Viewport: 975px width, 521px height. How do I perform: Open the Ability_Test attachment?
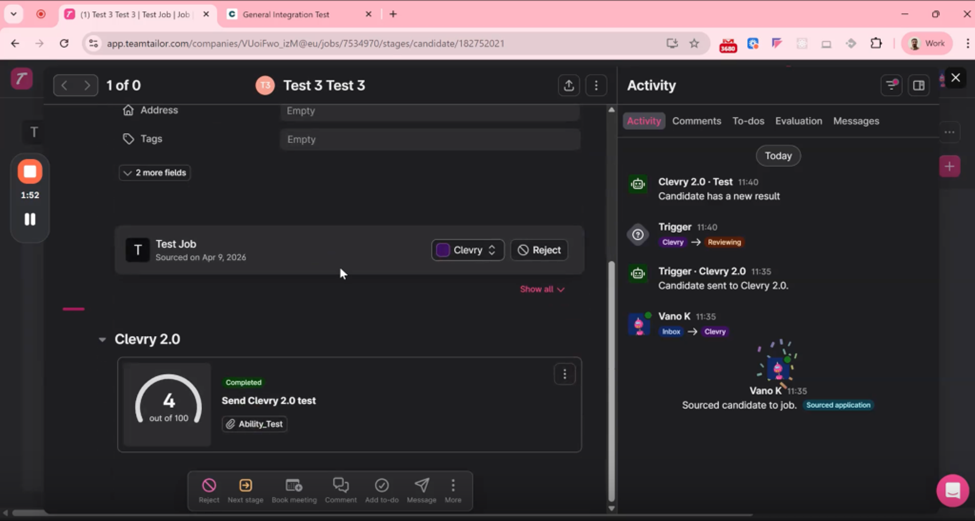(254, 424)
